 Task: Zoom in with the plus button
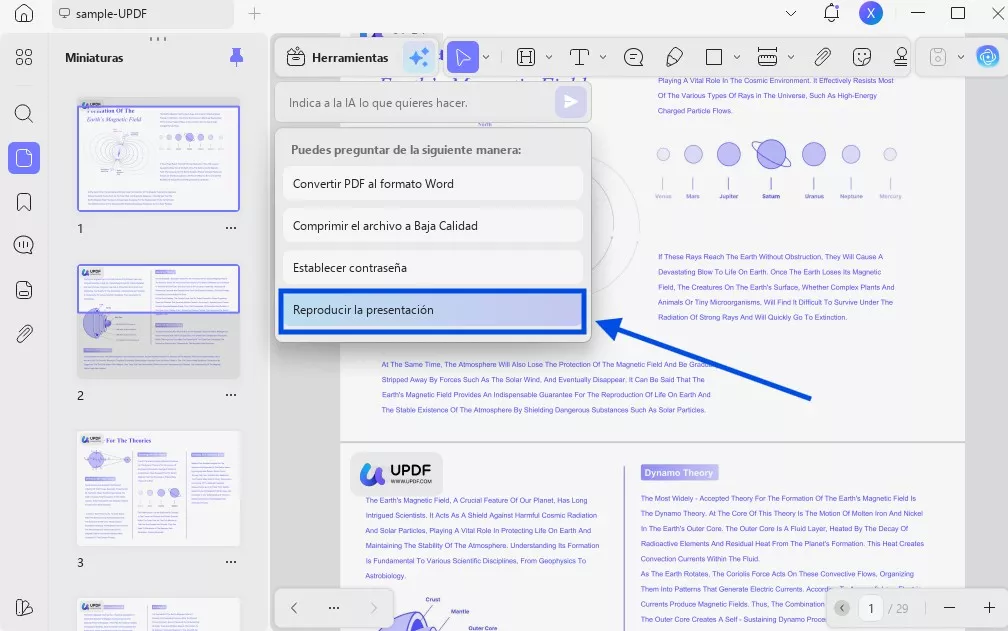coord(989,608)
